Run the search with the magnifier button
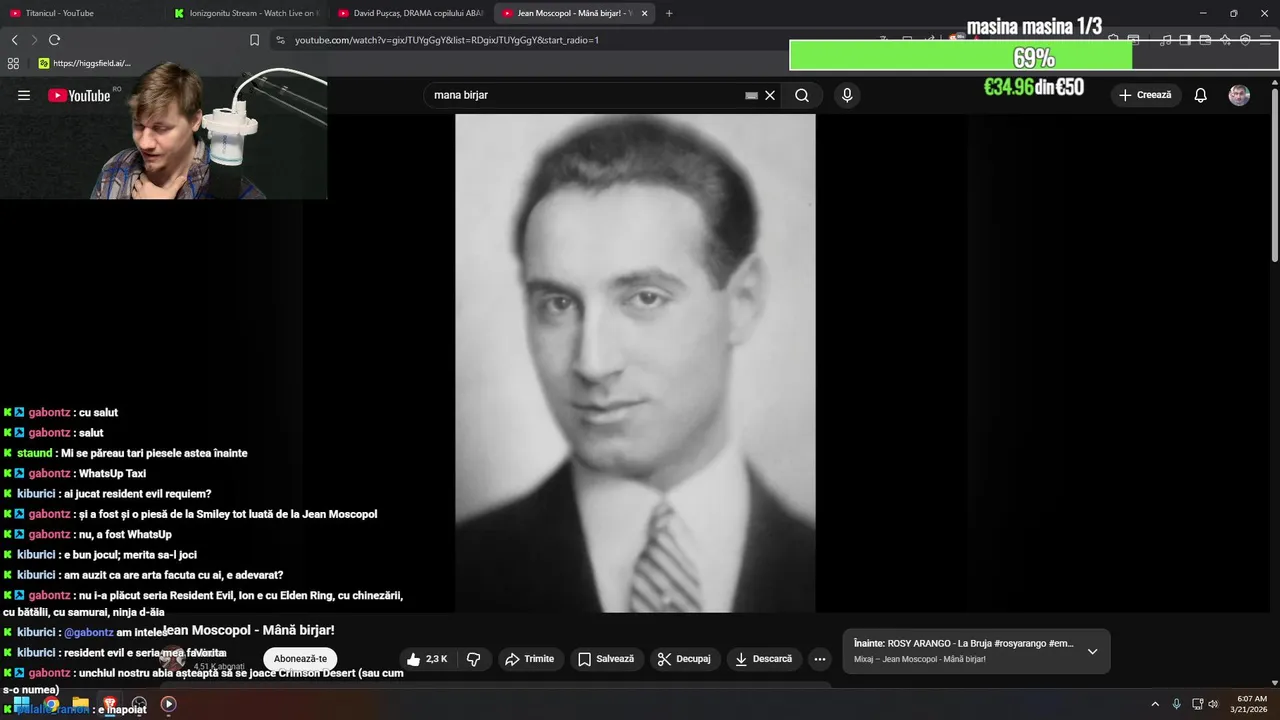The height and width of the screenshot is (720, 1280). (x=802, y=95)
